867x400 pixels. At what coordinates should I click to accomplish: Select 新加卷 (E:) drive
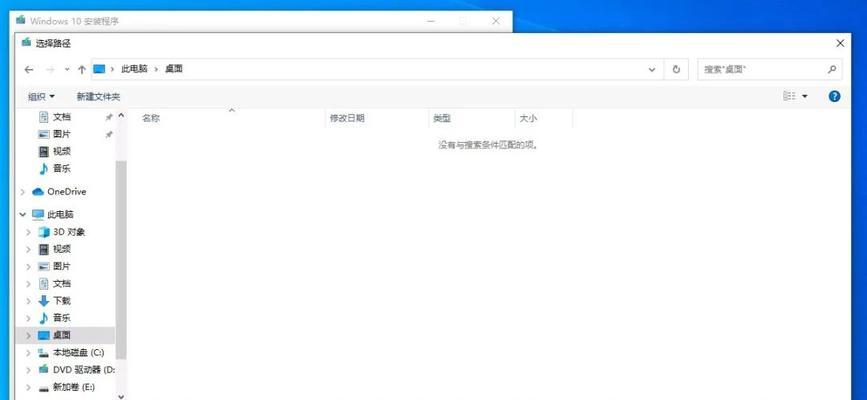click(x=74, y=387)
